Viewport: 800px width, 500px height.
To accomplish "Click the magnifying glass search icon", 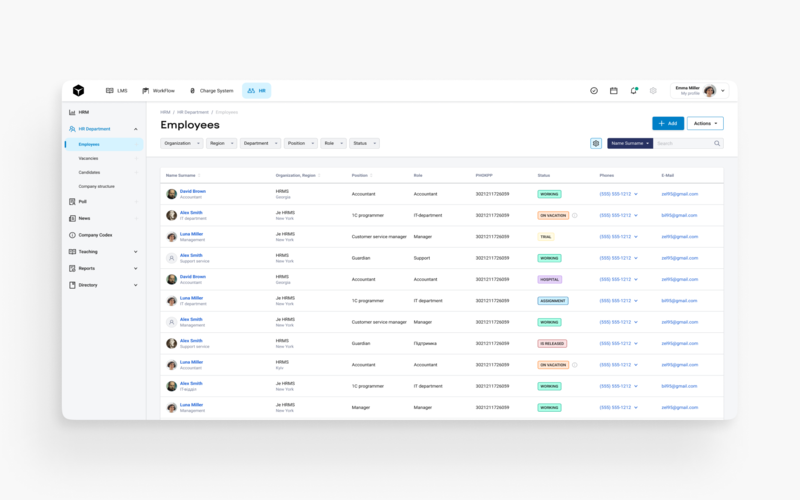I will click(717, 143).
